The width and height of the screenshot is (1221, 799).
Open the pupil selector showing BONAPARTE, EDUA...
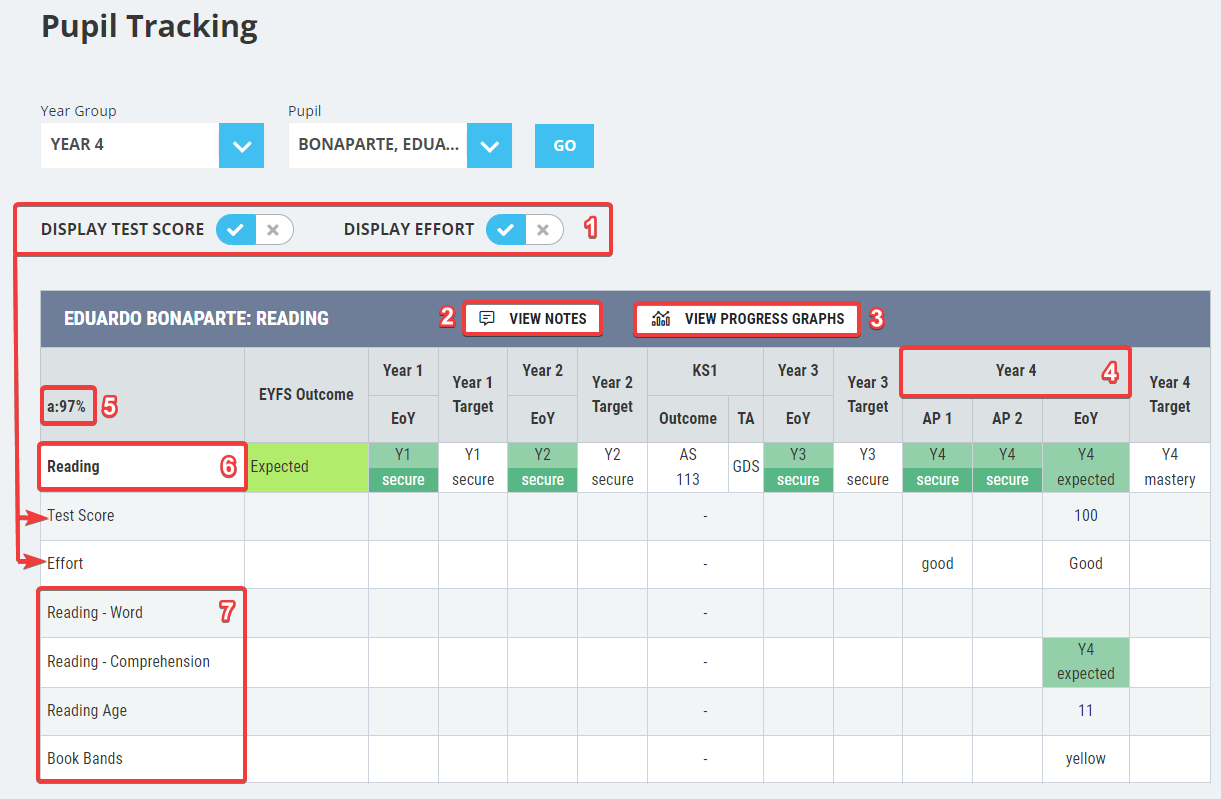tap(489, 145)
